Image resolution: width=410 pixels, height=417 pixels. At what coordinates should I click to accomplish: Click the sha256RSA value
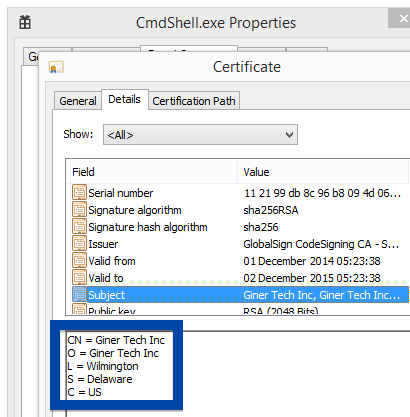pyautogui.click(x=271, y=210)
